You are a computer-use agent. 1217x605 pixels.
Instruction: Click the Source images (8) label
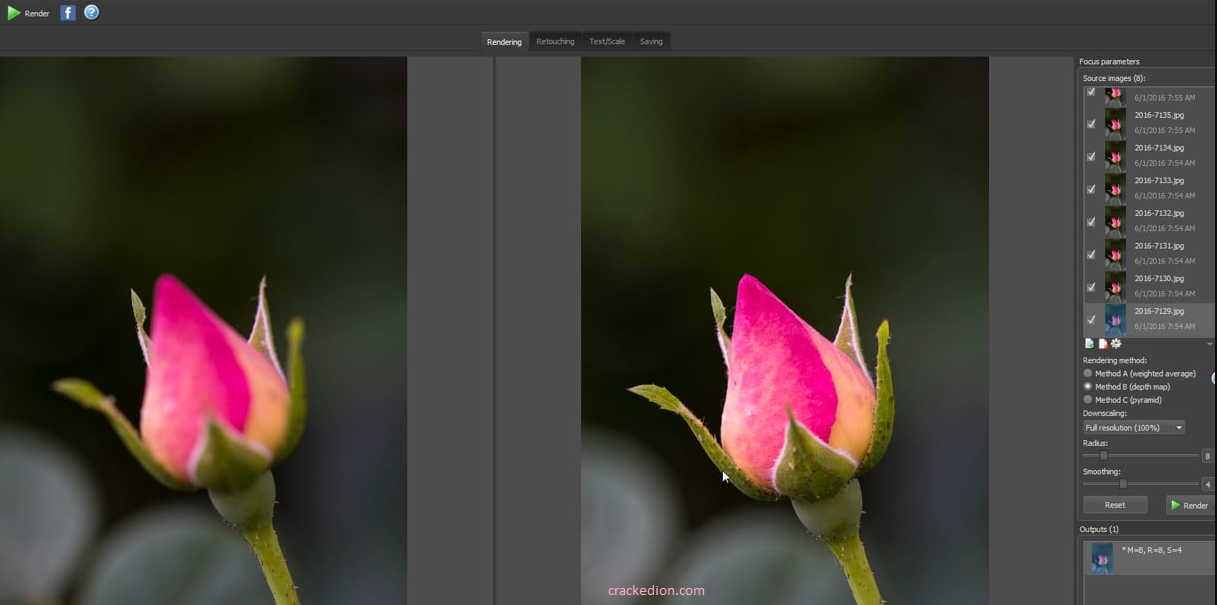click(x=1114, y=78)
